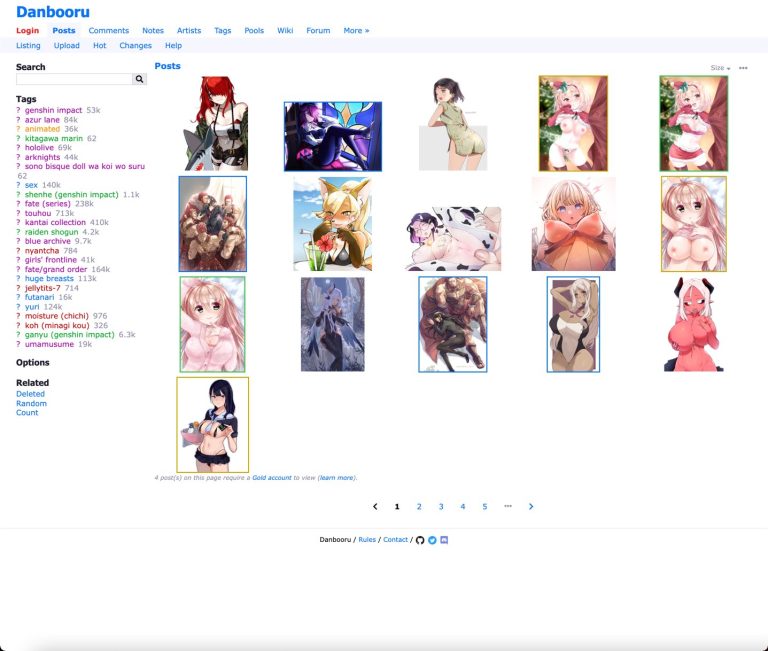The width and height of the screenshot is (768, 651).
Task: Click the Count link under Related
Action: click(x=27, y=412)
